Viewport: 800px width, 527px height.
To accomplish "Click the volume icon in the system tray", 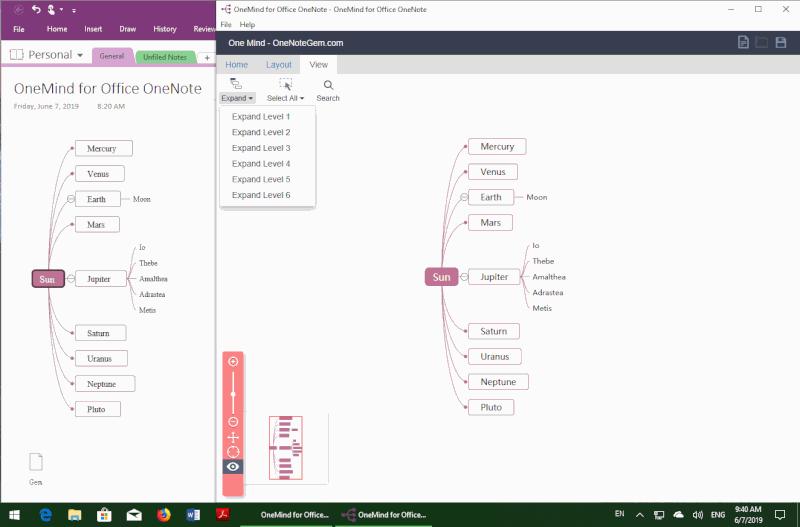I will coord(697,515).
